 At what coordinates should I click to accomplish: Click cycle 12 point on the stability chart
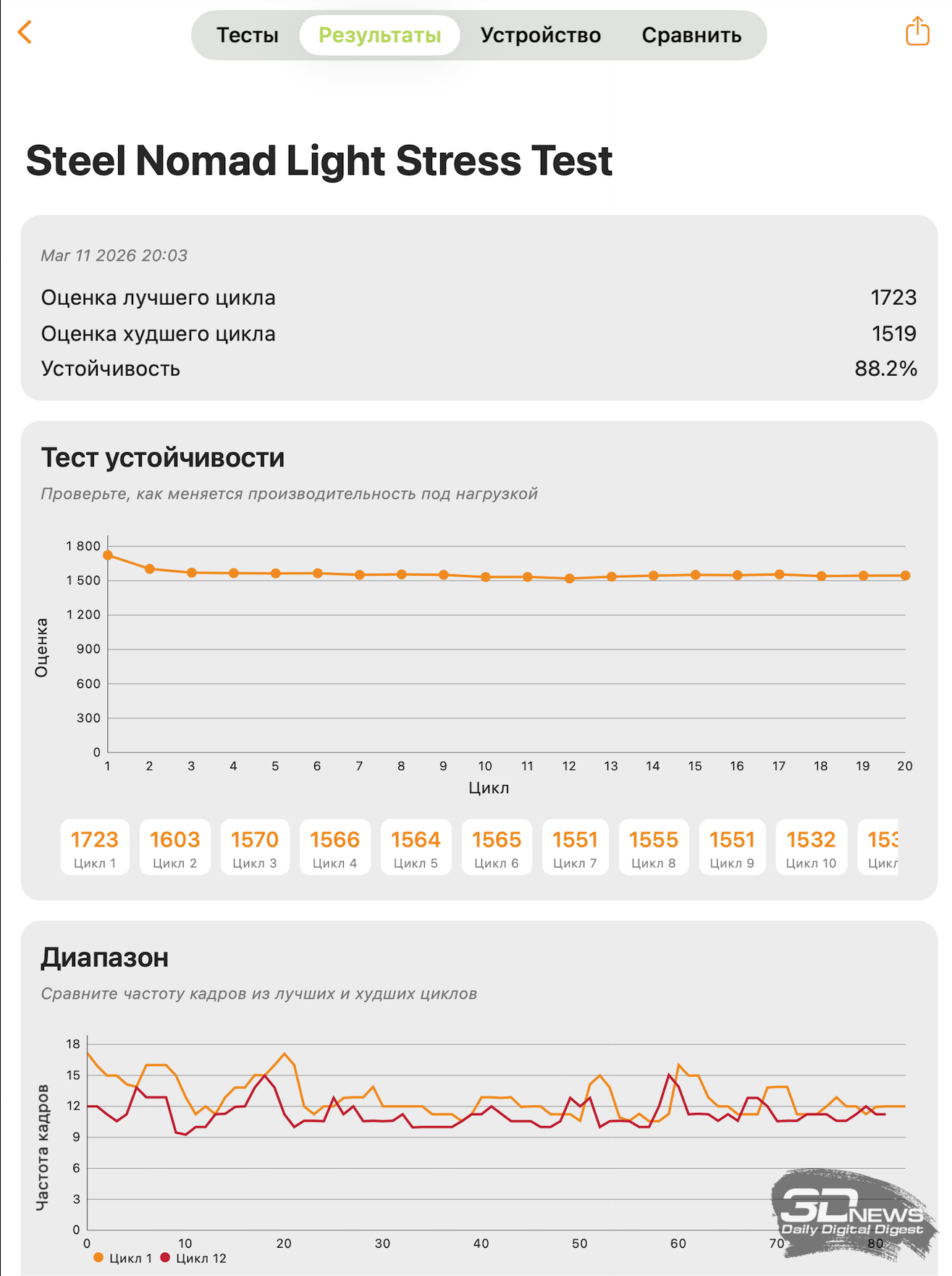pyautogui.click(x=570, y=579)
